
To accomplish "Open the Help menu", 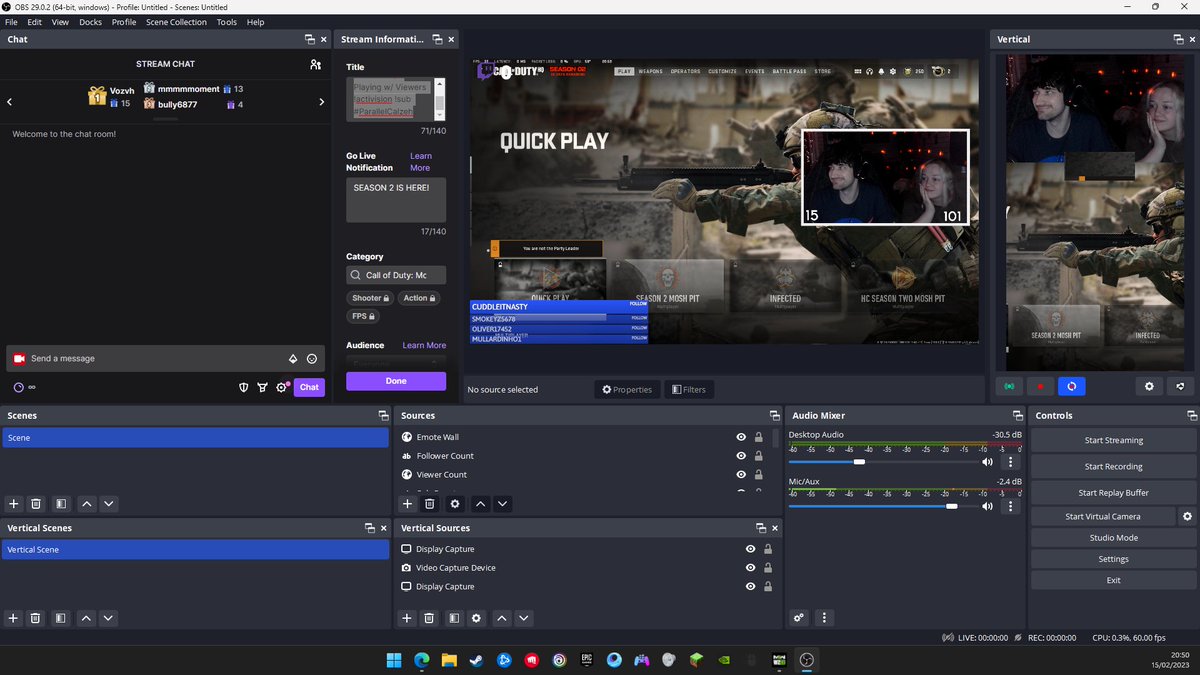I will point(255,22).
